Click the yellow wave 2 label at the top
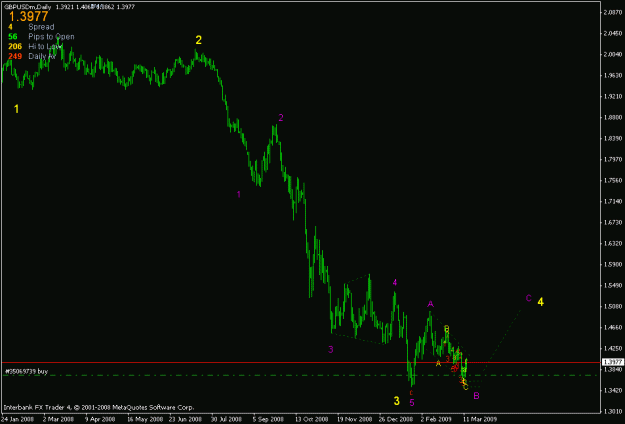Viewport: 625px width, 424px height. click(199, 40)
